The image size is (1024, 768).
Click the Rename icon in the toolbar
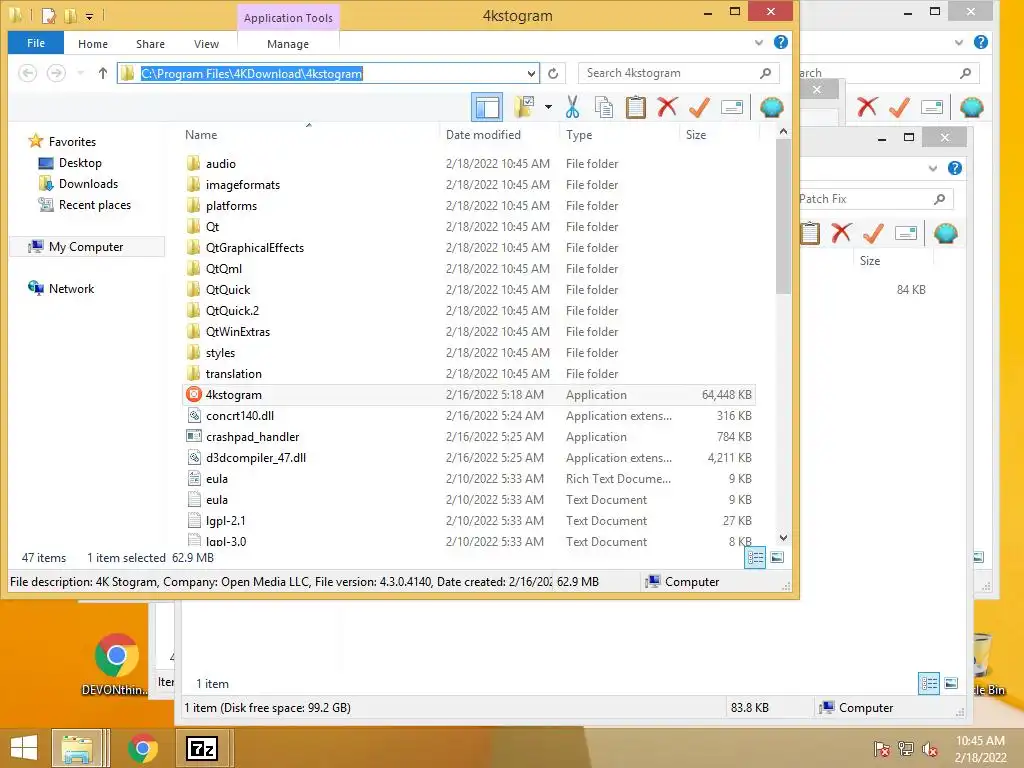tap(731, 107)
